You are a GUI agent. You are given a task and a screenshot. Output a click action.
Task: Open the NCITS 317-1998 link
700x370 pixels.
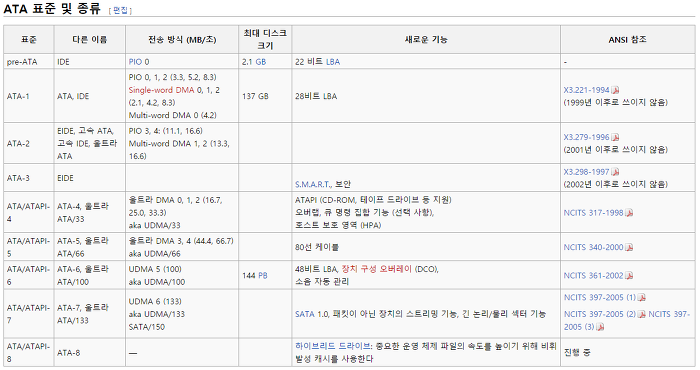593,213
